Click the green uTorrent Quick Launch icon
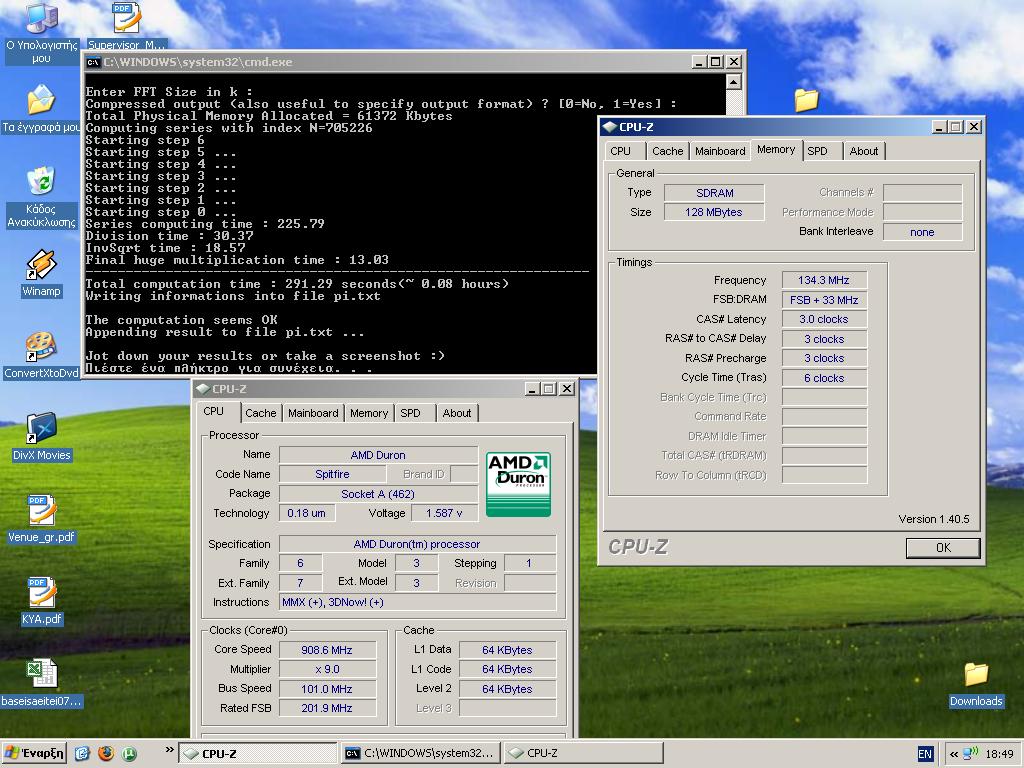This screenshot has width=1024, height=768. click(129, 754)
